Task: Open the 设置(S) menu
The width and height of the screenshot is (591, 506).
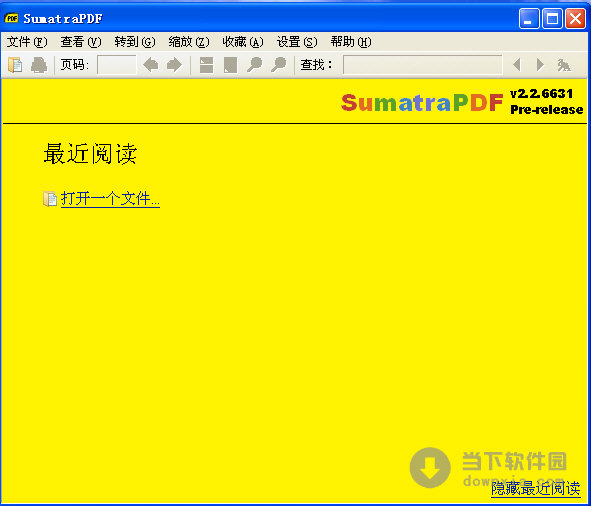Action: tap(297, 41)
